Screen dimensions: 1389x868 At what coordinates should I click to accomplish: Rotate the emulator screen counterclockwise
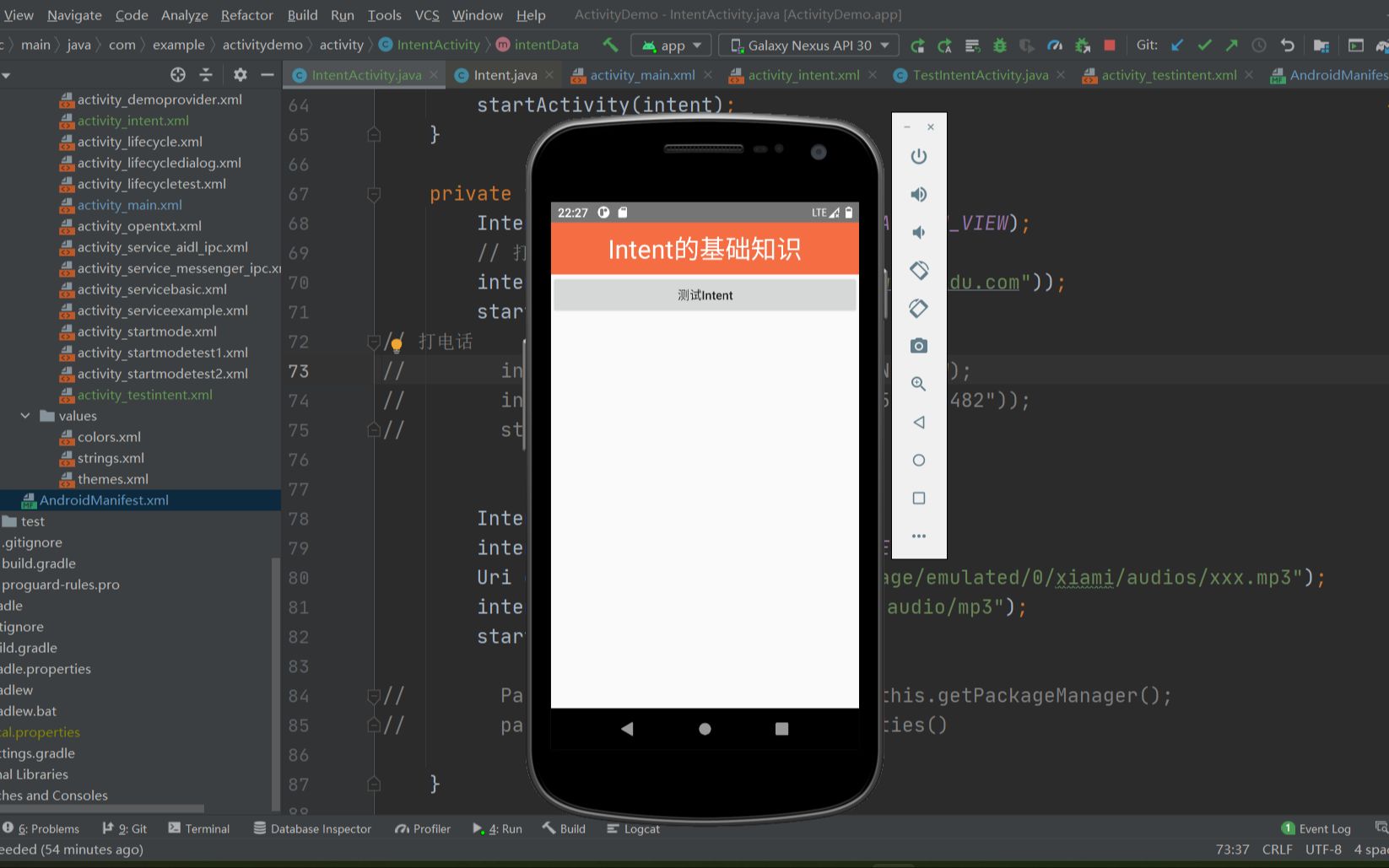click(919, 270)
